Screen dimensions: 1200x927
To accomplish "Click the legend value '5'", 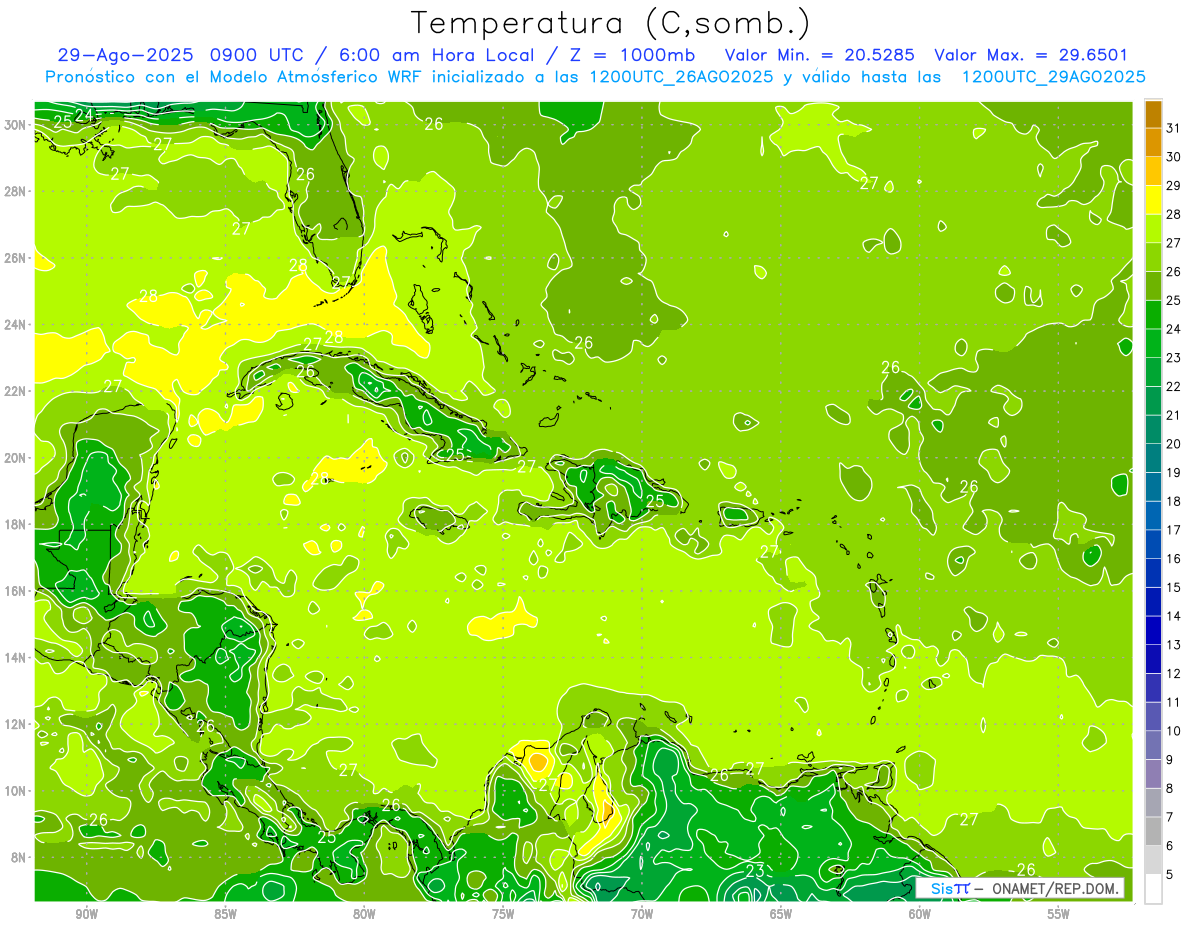I will pyautogui.click(x=1170, y=875).
